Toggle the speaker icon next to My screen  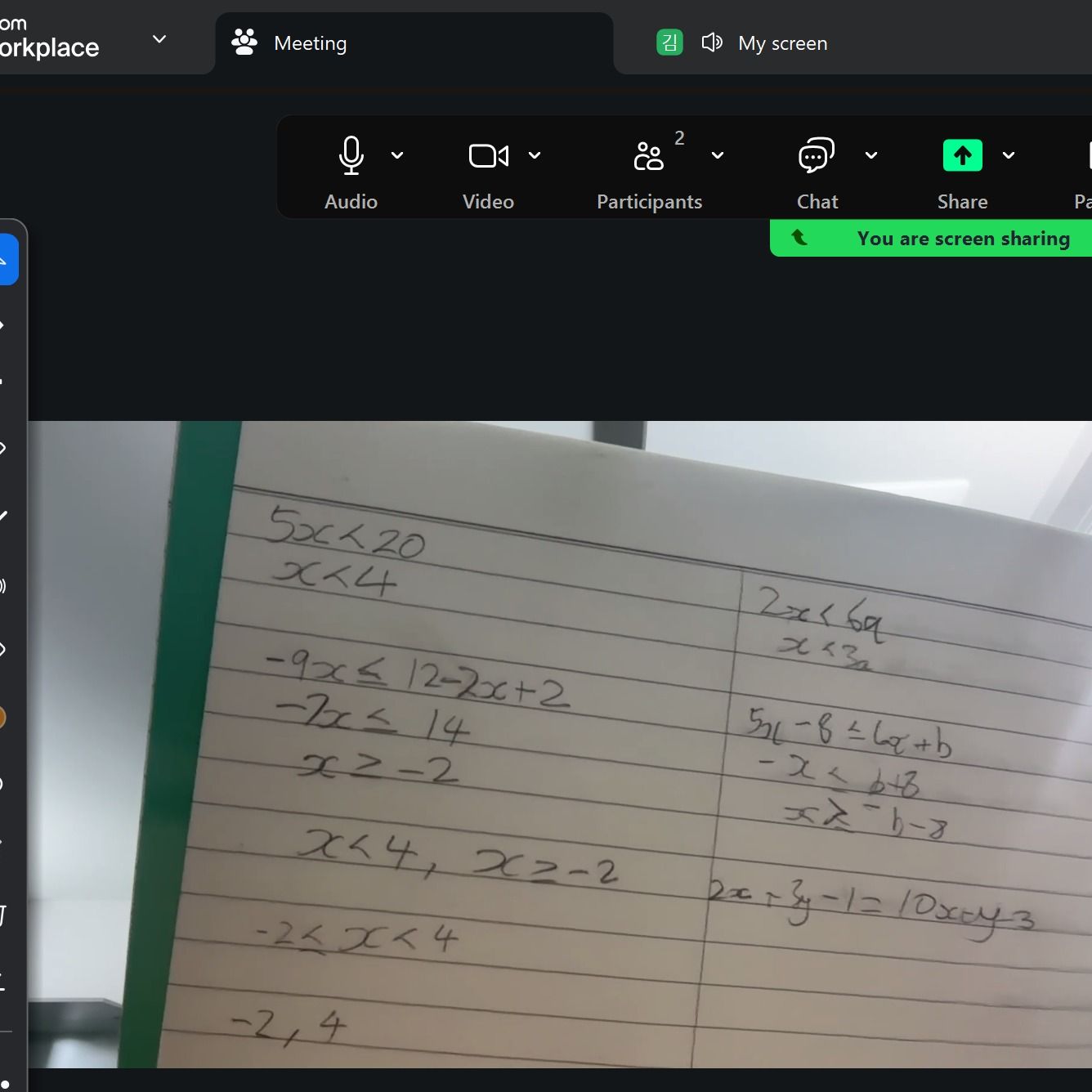[x=711, y=43]
